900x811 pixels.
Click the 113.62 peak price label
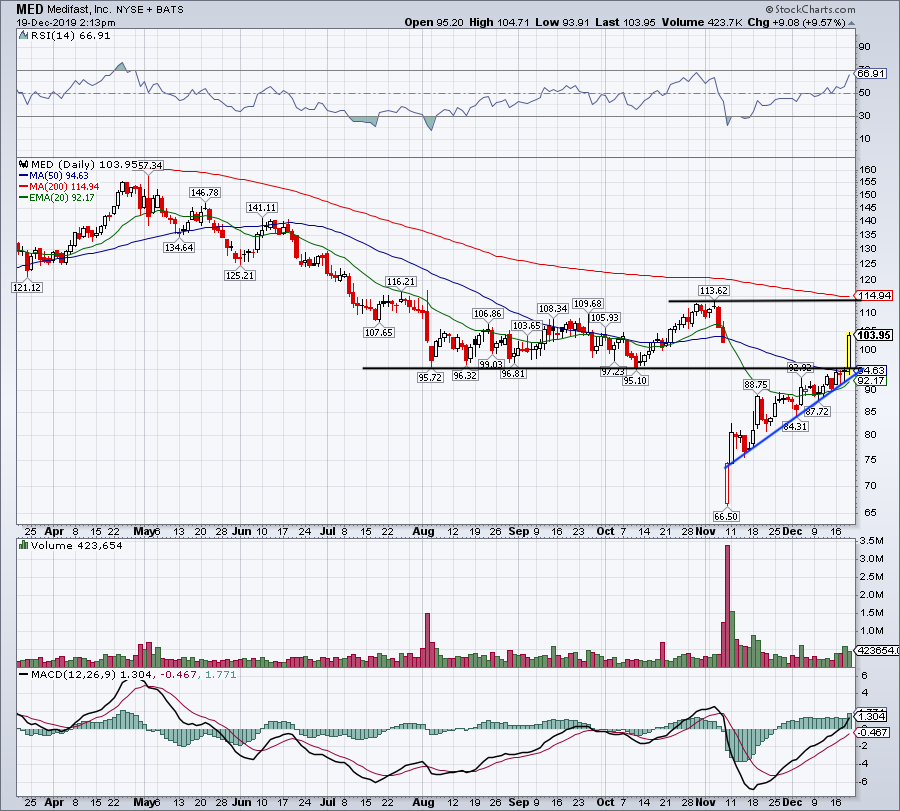coord(713,290)
